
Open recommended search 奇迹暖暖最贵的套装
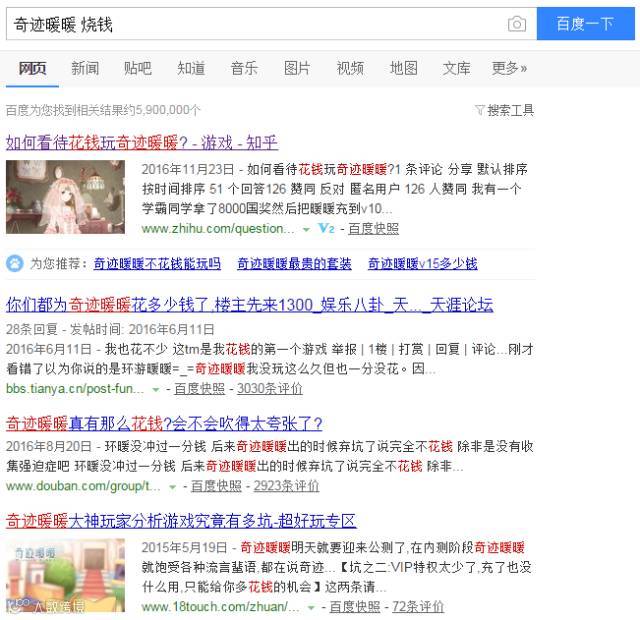coord(294,264)
